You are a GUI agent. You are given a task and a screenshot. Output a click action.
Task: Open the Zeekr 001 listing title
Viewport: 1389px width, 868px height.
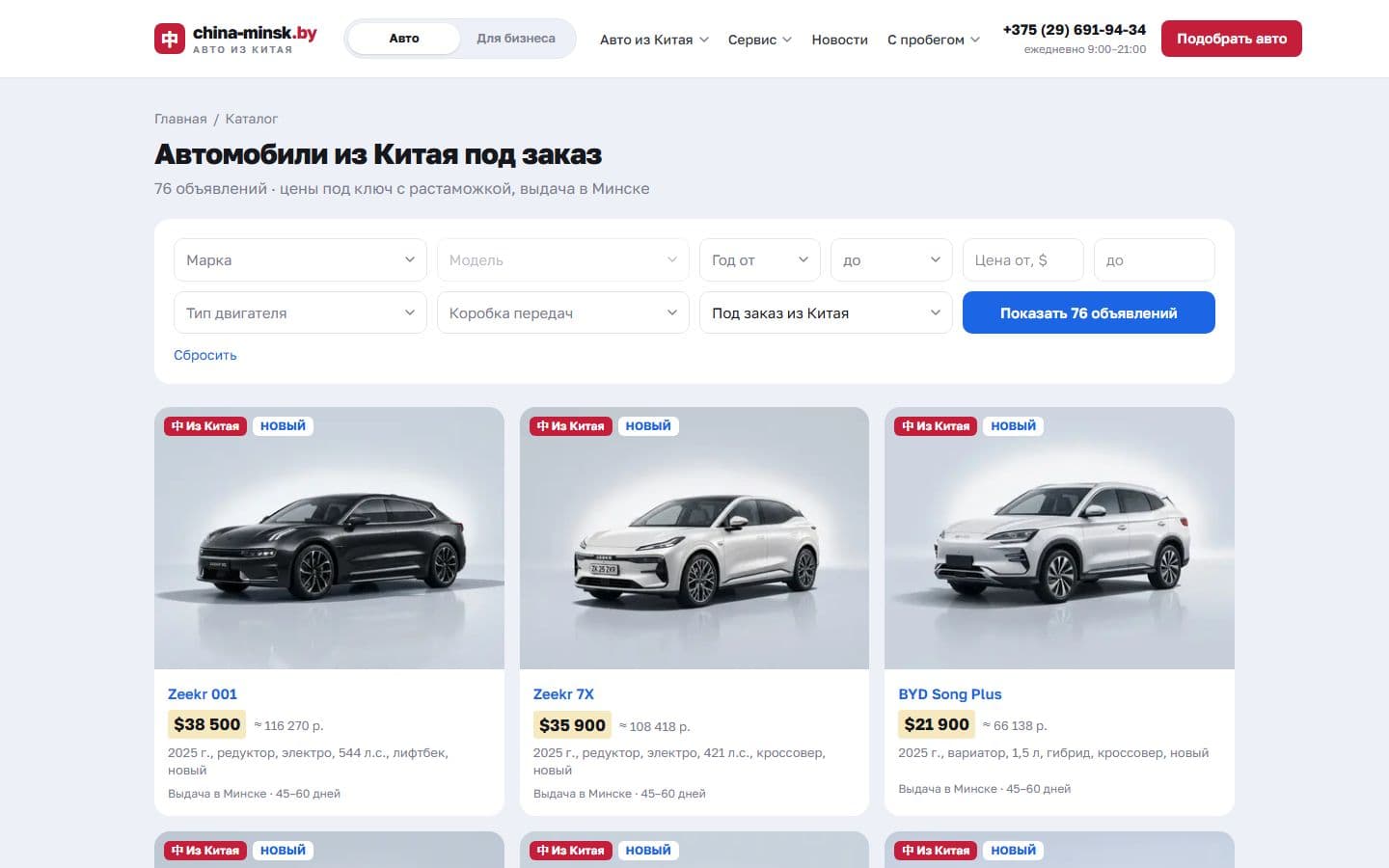[x=203, y=694]
